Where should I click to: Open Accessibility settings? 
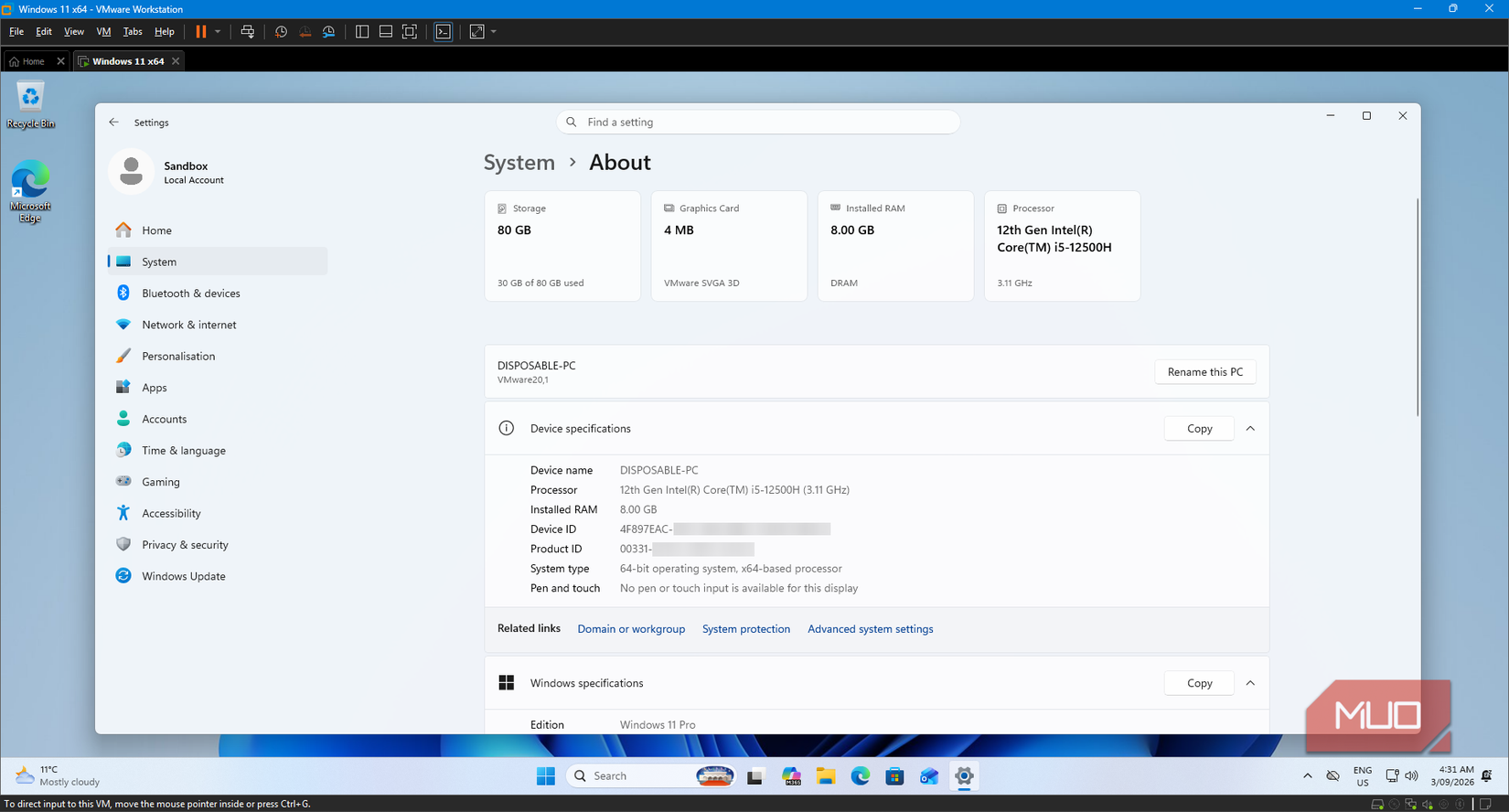click(x=218, y=514)
